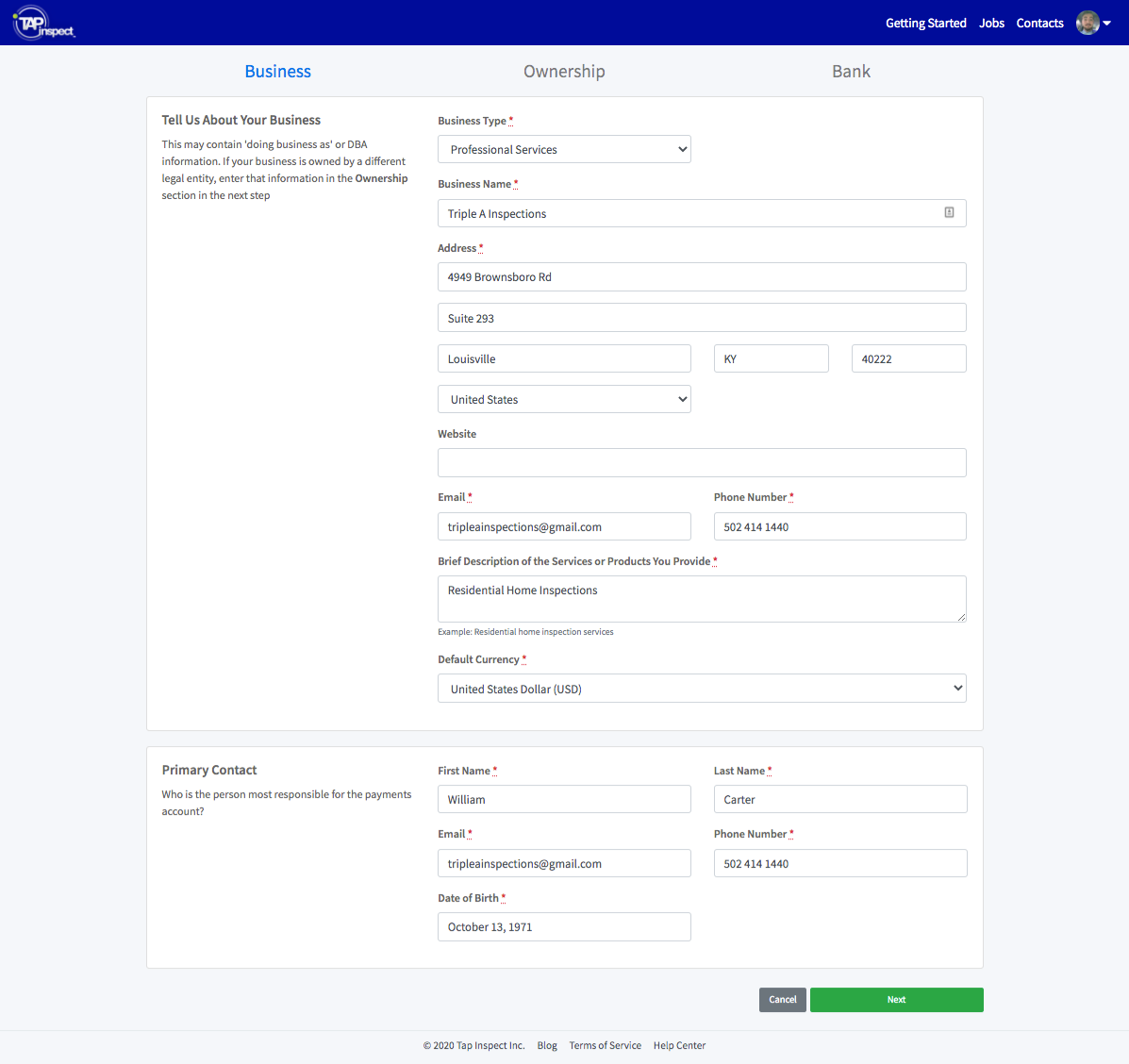
Task: Click the business Phone Number field
Action: click(x=839, y=526)
